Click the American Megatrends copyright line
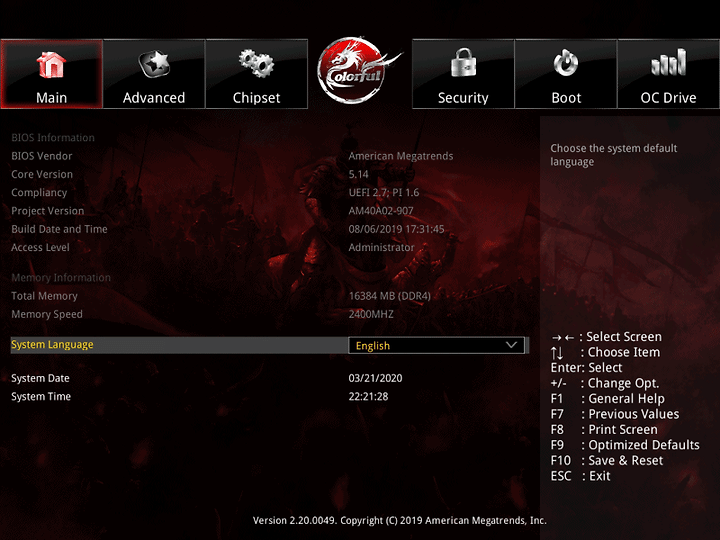720x540 pixels. coord(399,521)
